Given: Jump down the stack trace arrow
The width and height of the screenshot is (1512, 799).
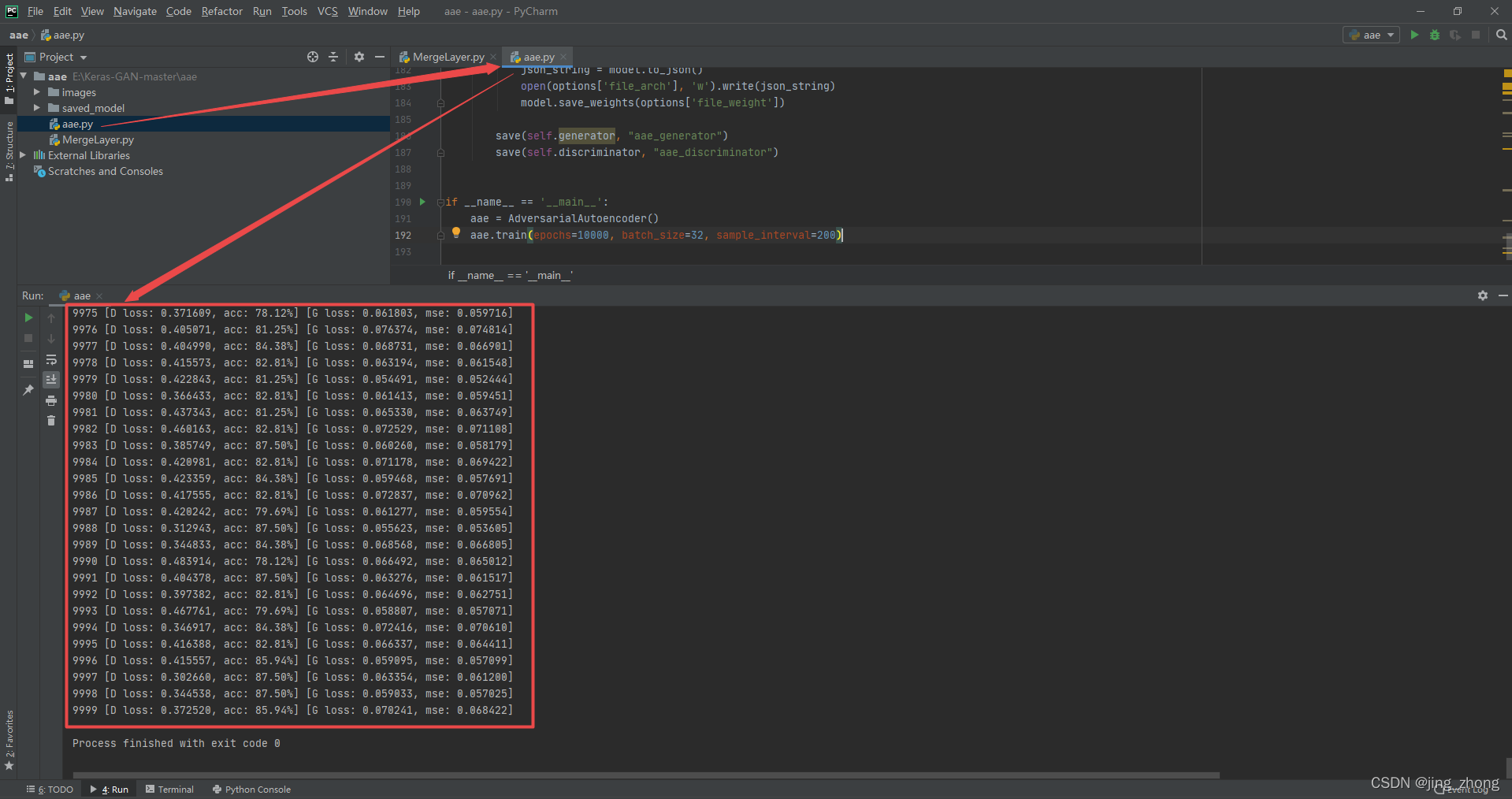Looking at the screenshot, I should tap(51, 338).
